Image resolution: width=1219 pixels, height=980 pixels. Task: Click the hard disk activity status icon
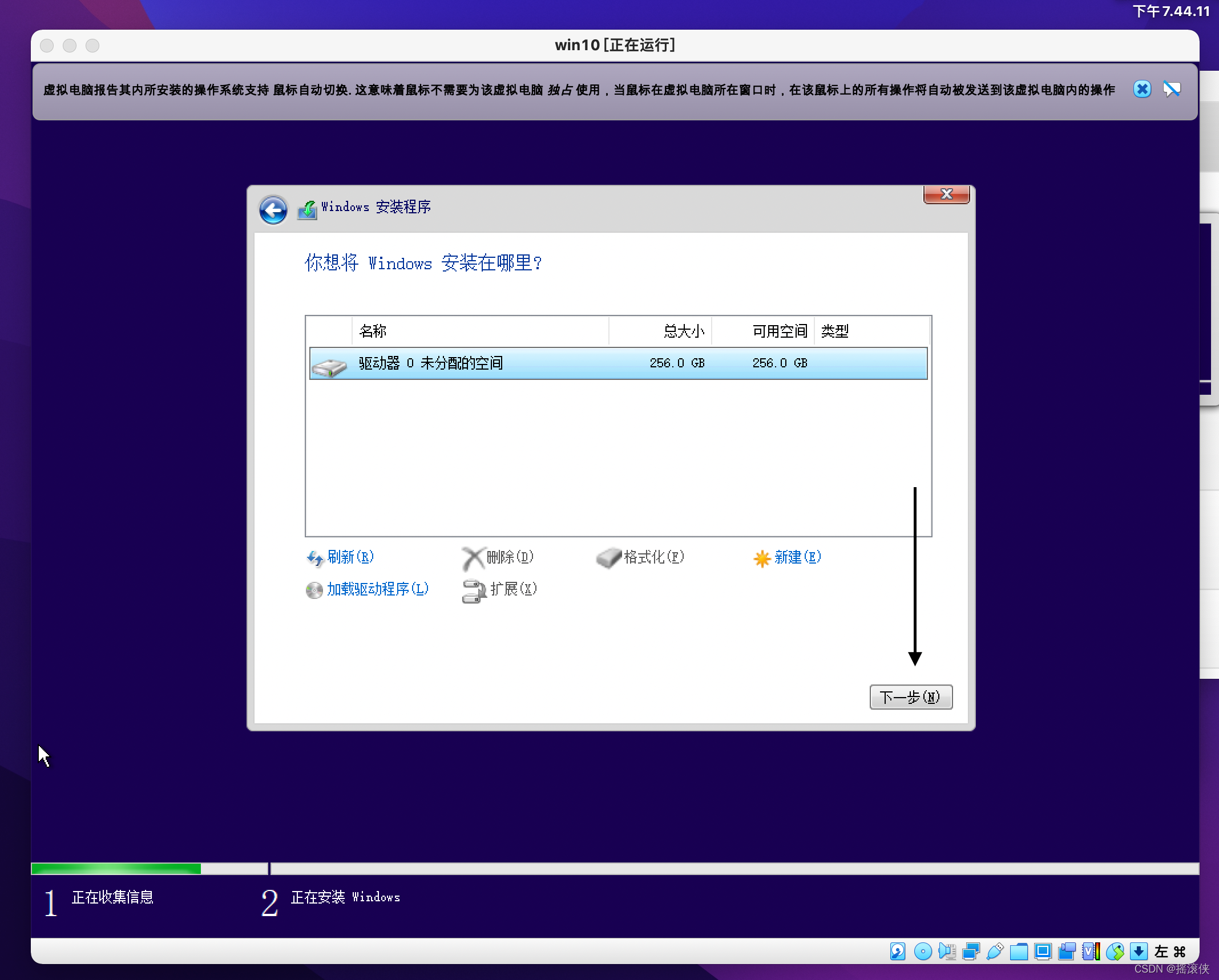point(898,951)
